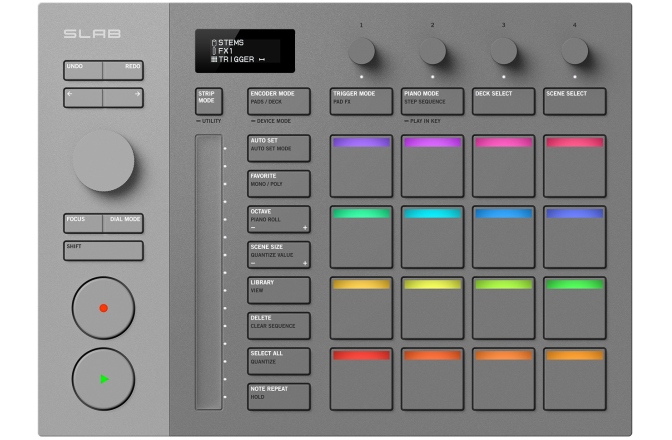Tap Select All Quantize button
The width and height of the screenshot is (672, 440).
(x=279, y=361)
